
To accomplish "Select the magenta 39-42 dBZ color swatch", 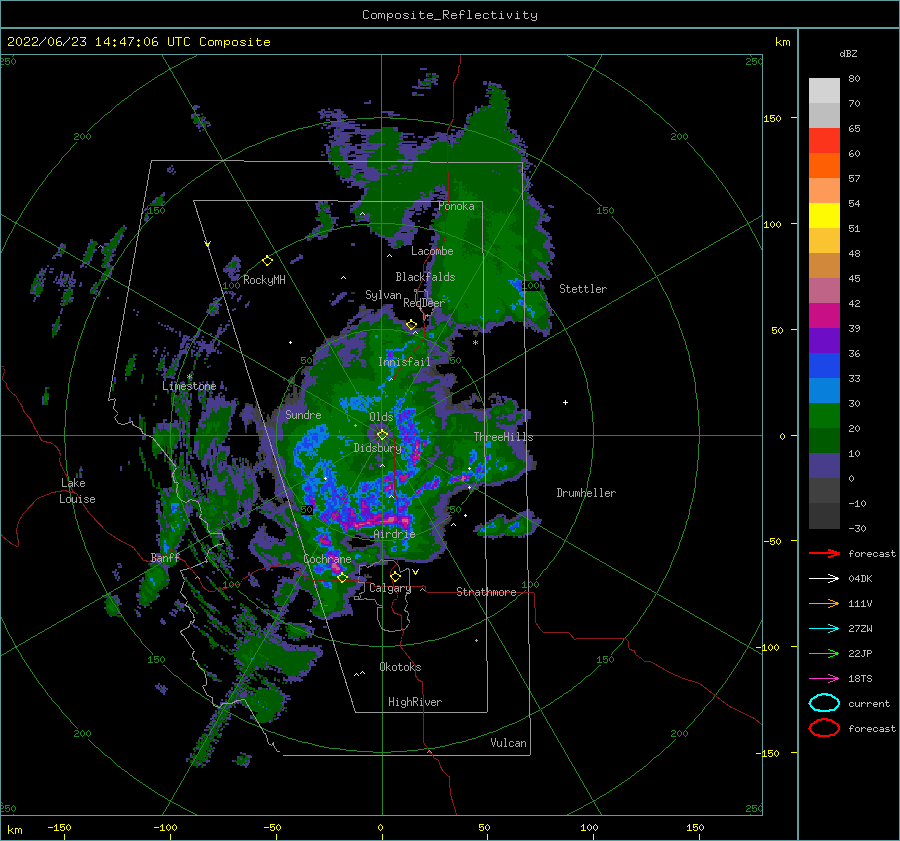I will tap(824, 316).
